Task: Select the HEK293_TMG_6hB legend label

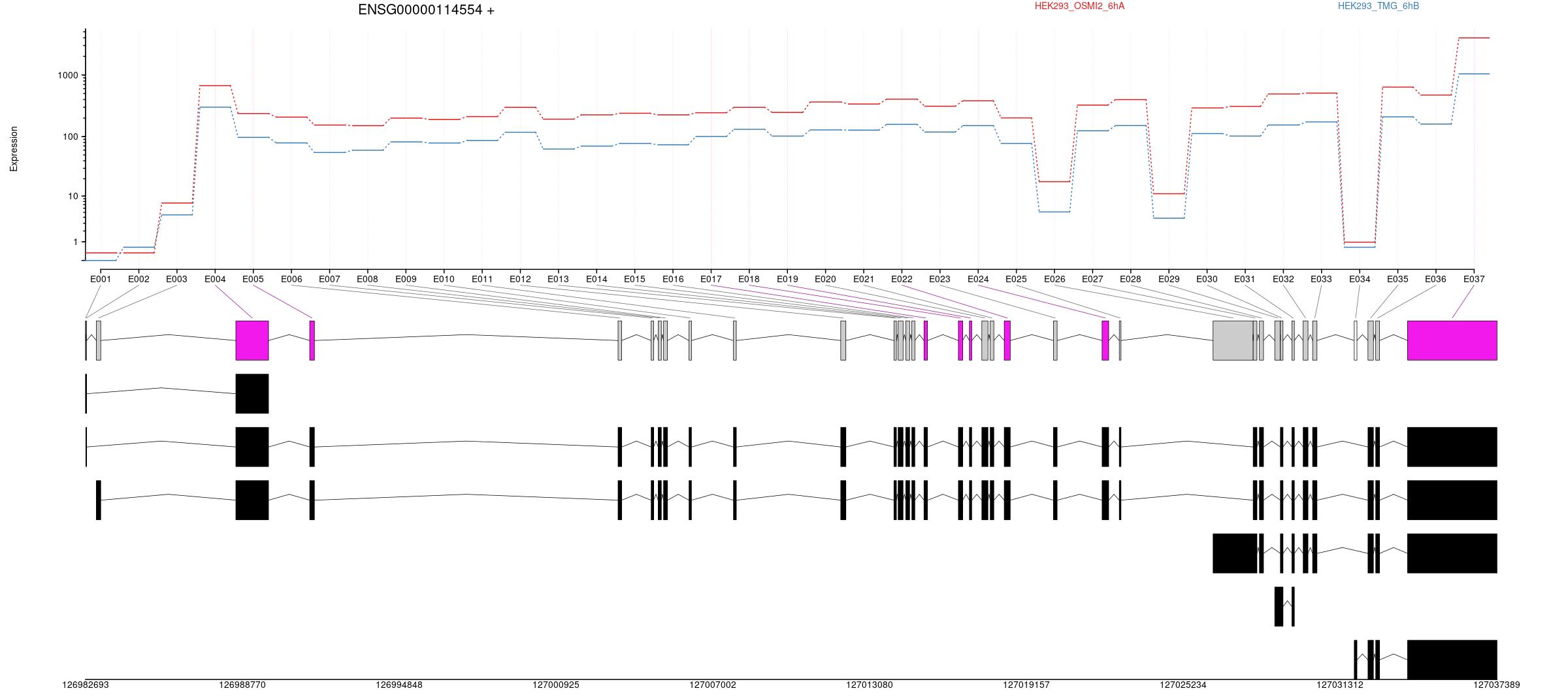Action: [1379, 6]
